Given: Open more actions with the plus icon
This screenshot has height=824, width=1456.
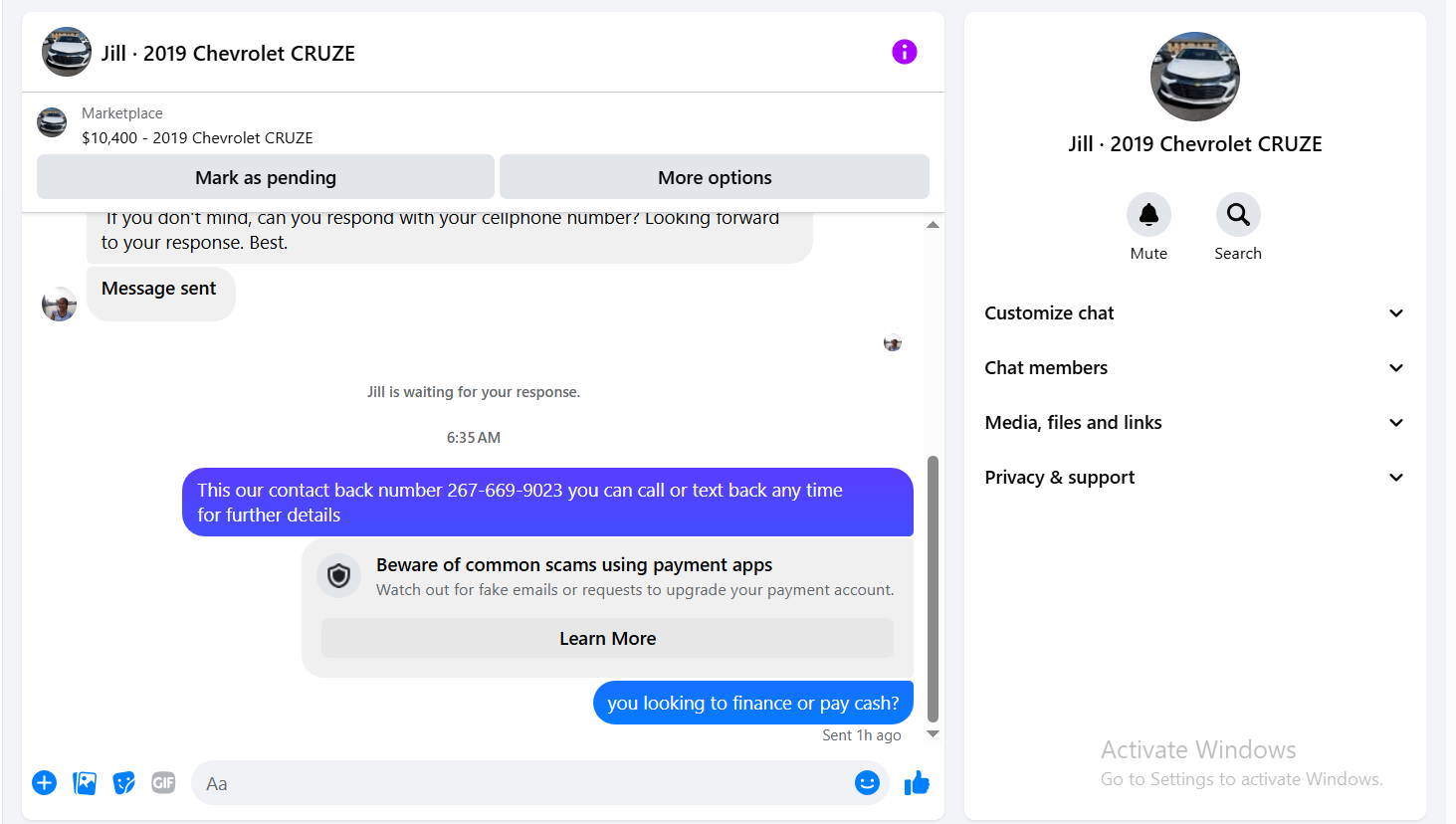Looking at the screenshot, I should point(44,783).
